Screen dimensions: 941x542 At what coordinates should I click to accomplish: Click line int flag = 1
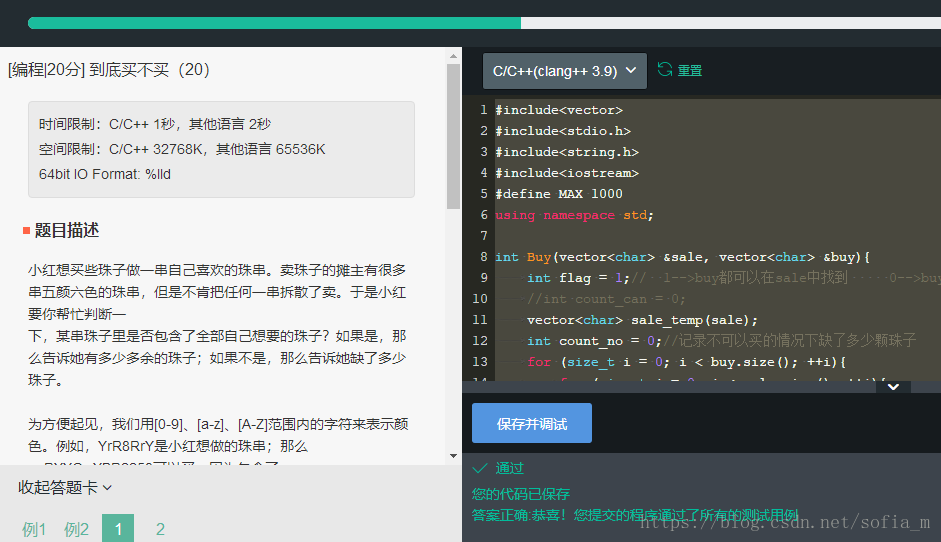[x=578, y=278]
